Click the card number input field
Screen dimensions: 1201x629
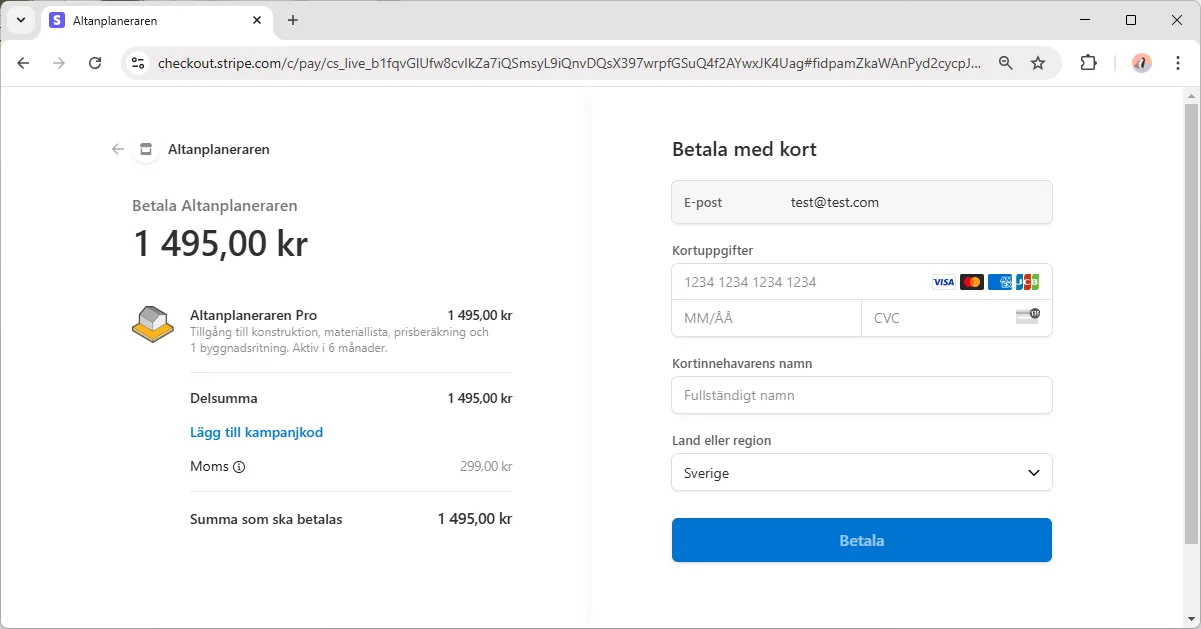[x=800, y=282]
